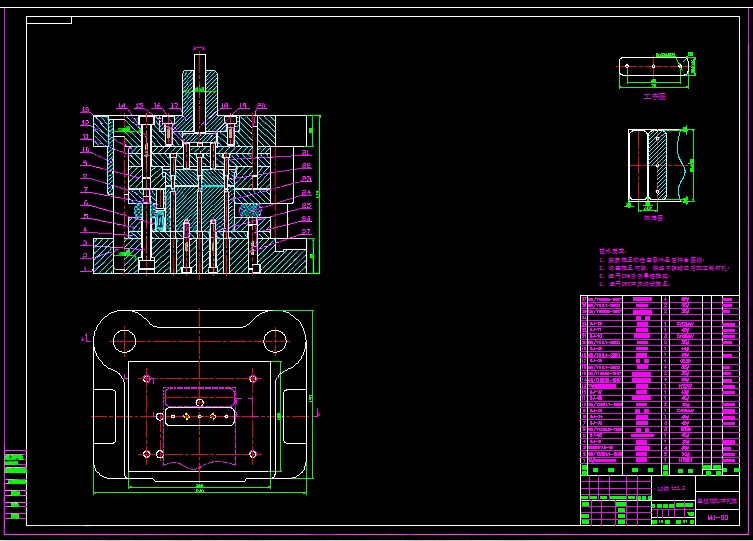Select the die shank at top of section view
Viewport: 753px width, 541px height.
(200, 94)
